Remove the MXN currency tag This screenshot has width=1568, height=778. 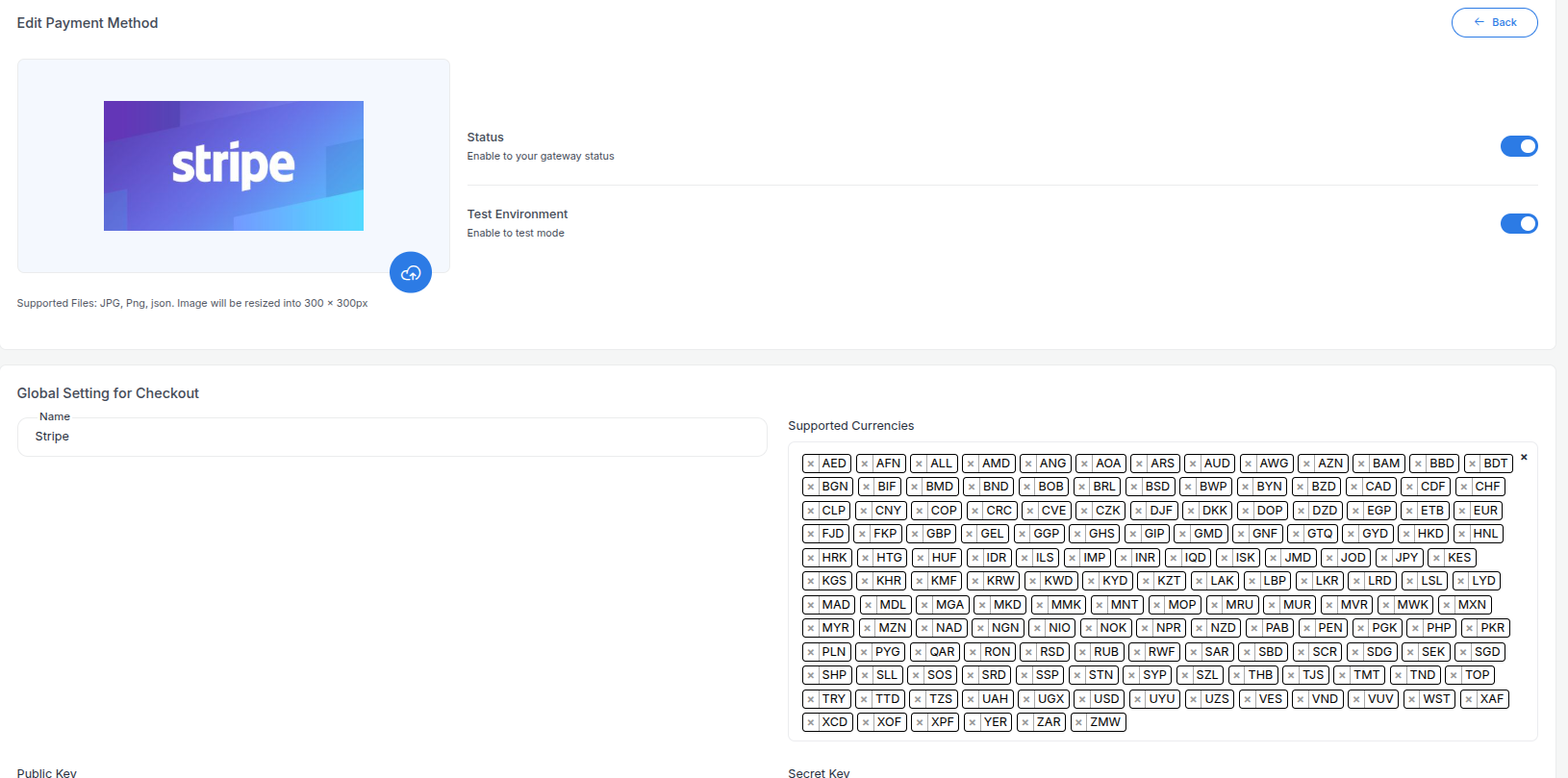pyautogui.click(x=1447, y=605)
